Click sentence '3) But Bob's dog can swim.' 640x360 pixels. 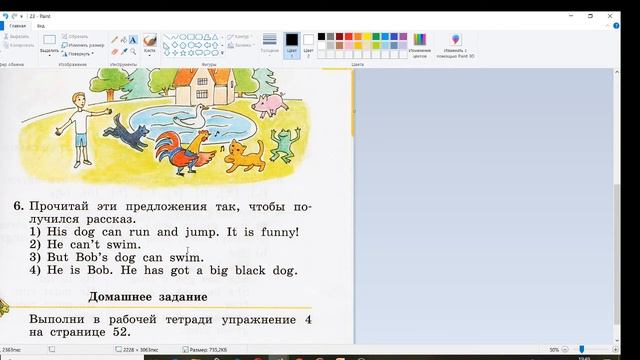tap(116, 257)
